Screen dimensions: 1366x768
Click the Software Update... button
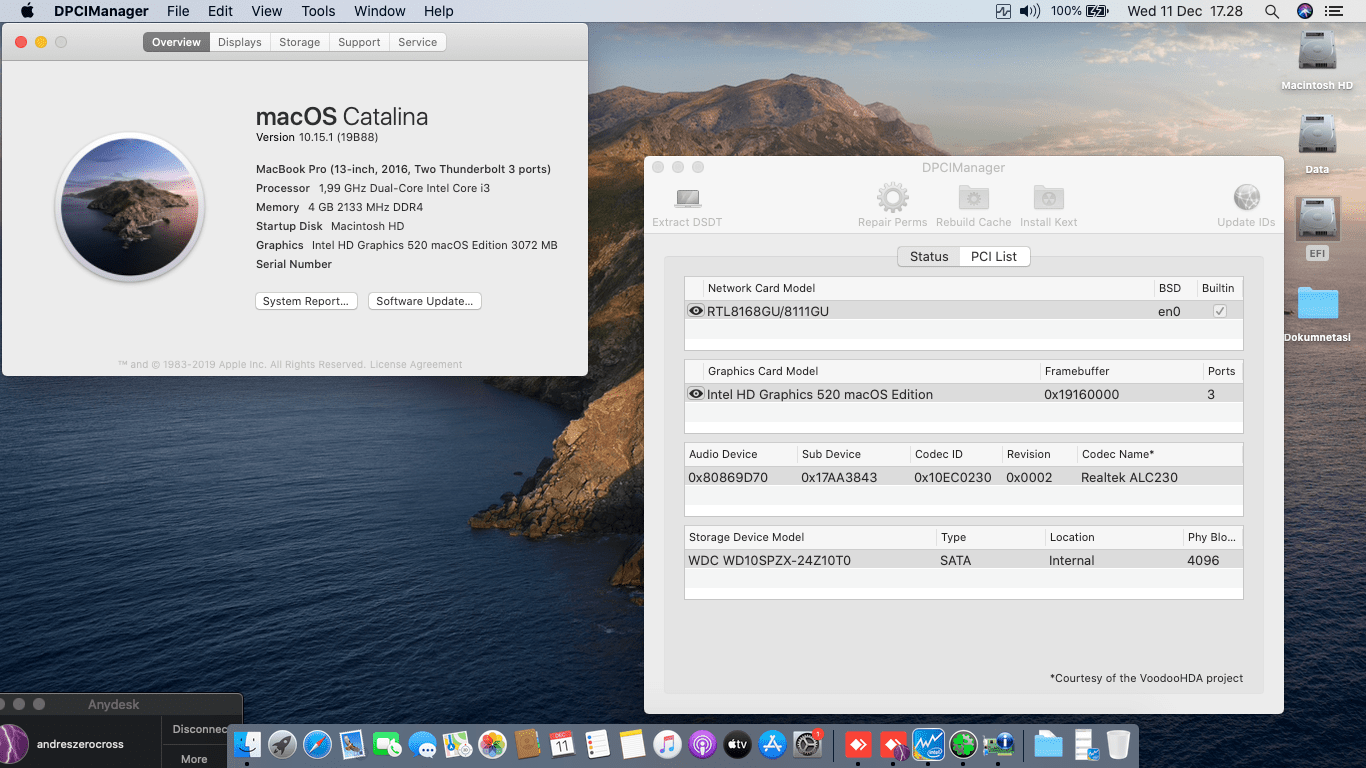pos(424,301)
